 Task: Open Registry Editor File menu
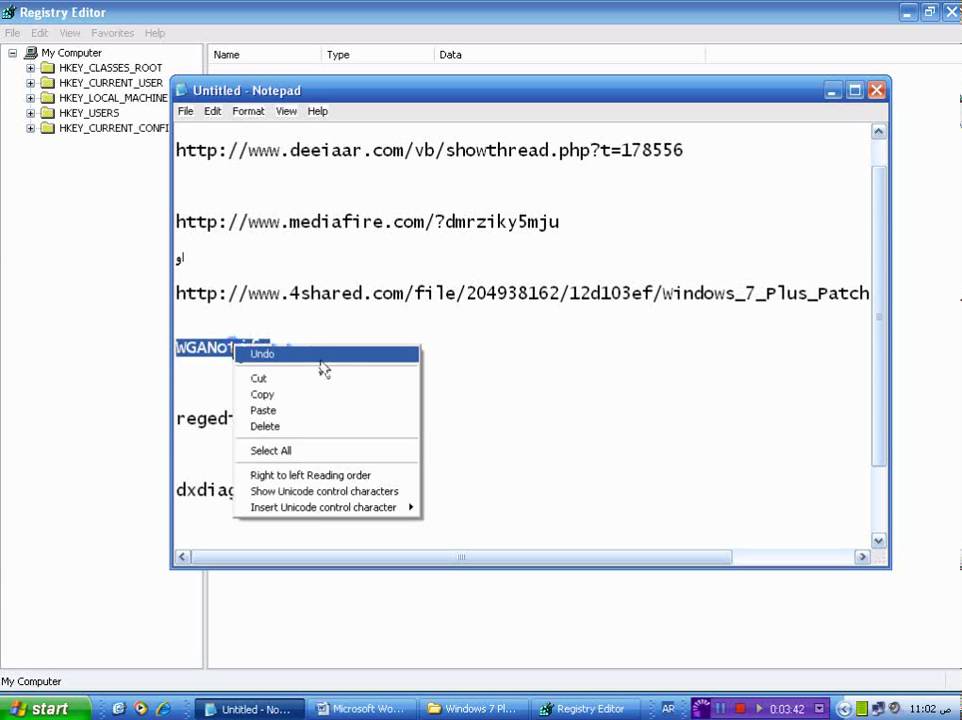12,33
